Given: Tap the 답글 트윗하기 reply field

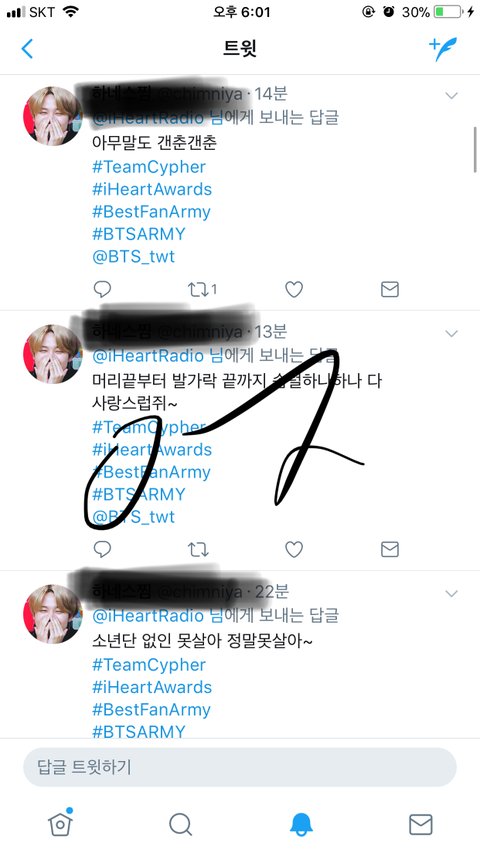Looking at the screenshot, I should click(x=240, y=767).
